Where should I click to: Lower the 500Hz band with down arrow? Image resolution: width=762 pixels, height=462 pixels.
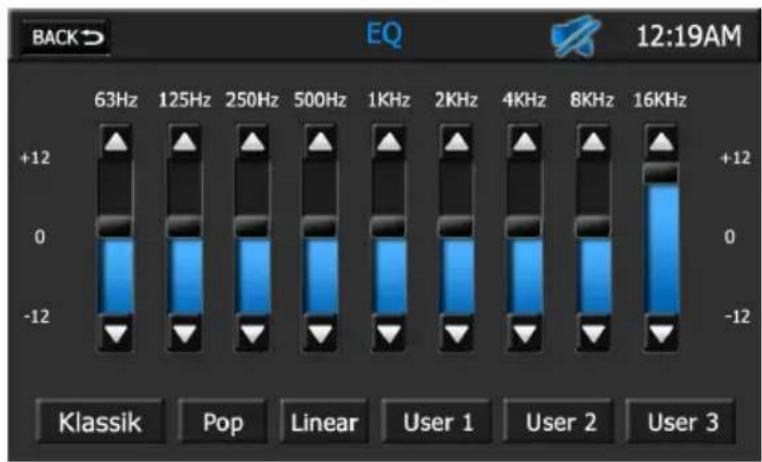tap(321, 333)
